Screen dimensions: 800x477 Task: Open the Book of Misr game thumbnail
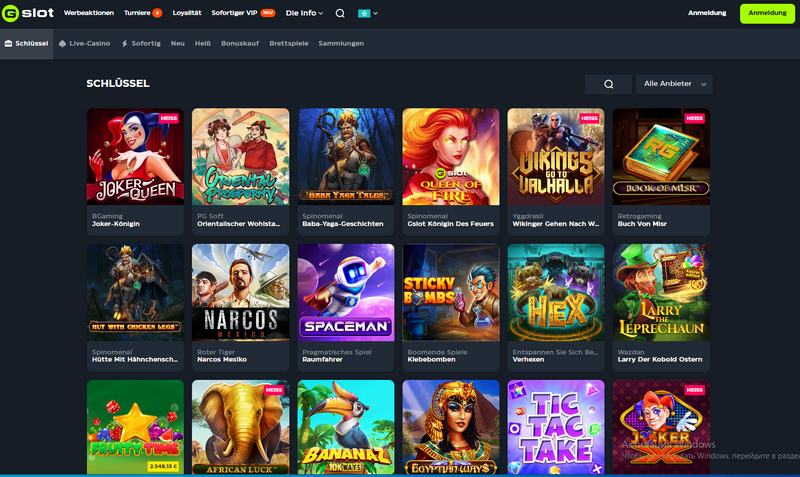pyautogui.click(x=661, y=156)
